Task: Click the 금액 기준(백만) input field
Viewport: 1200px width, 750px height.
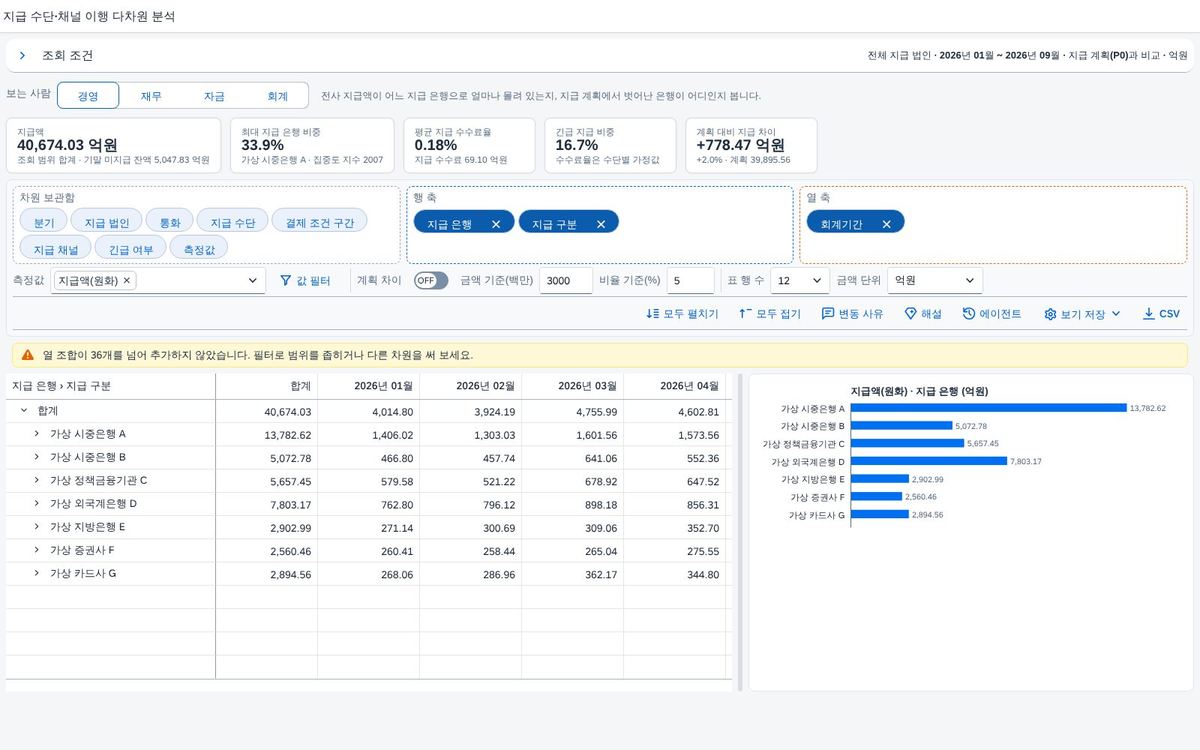Action: [566, 281]
